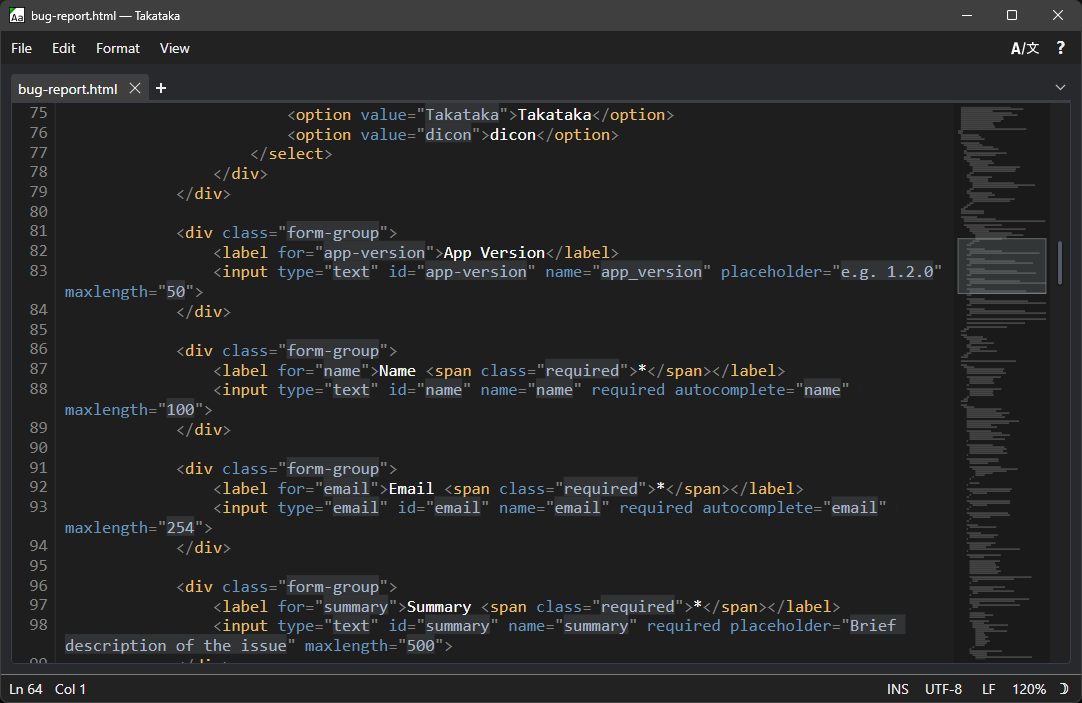Click the Takataka app icon in title bar
Viewport: 1082px width, 703px height.
click(x=17, y=15)
